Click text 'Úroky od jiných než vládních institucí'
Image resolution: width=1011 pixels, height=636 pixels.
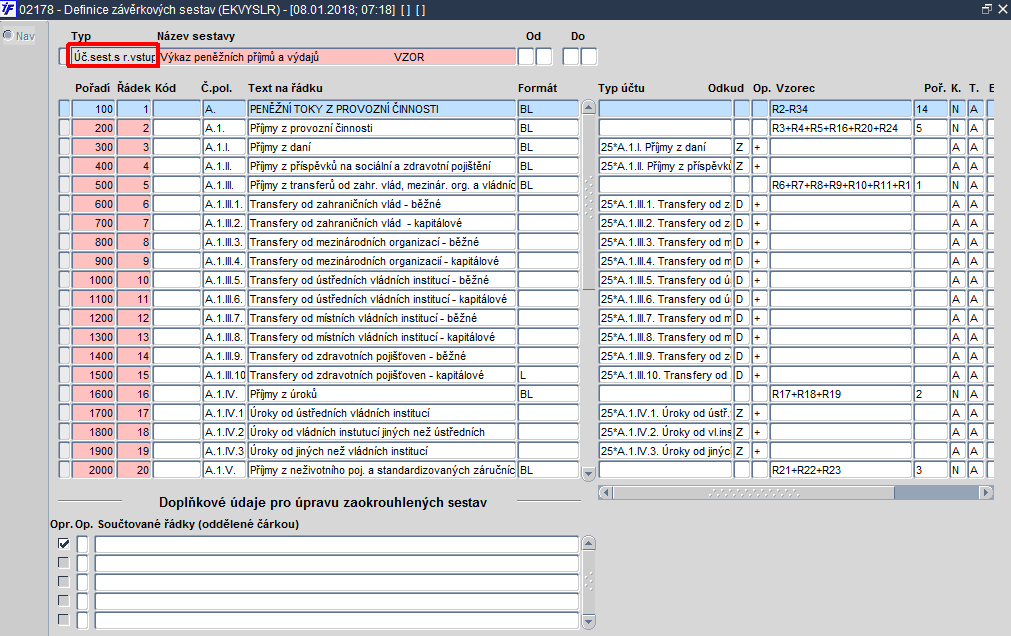(x=339, y=451)
